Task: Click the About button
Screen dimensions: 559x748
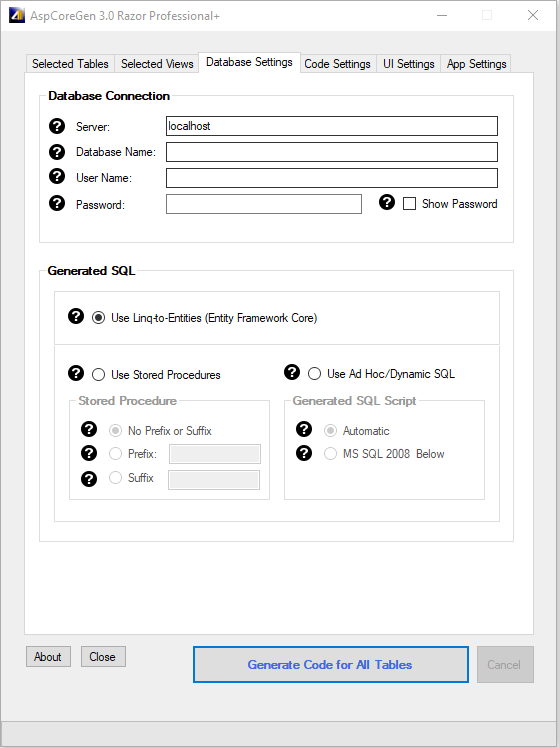Action: 48,657
